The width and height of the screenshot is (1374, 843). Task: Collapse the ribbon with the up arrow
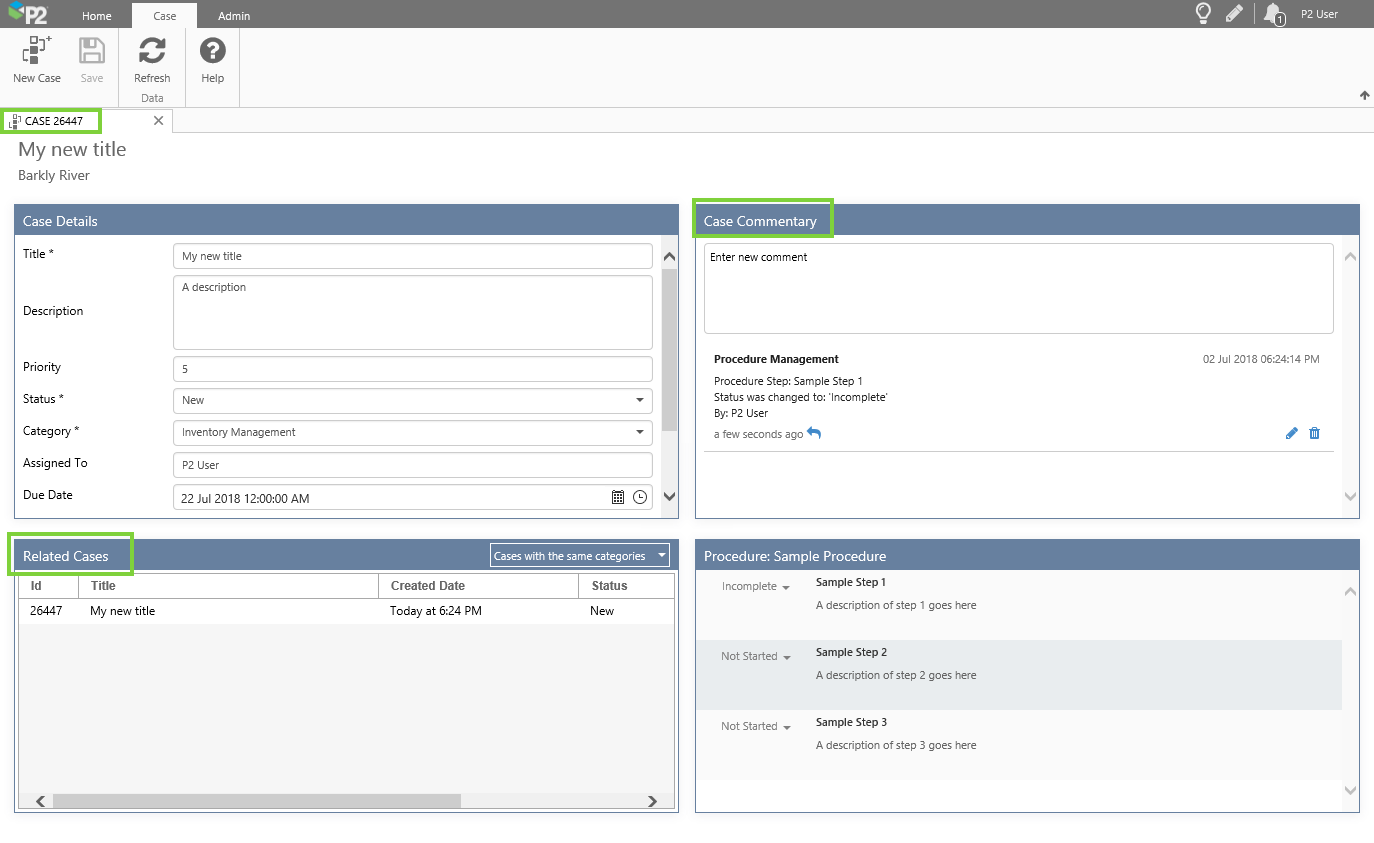tap(1364, 96)
